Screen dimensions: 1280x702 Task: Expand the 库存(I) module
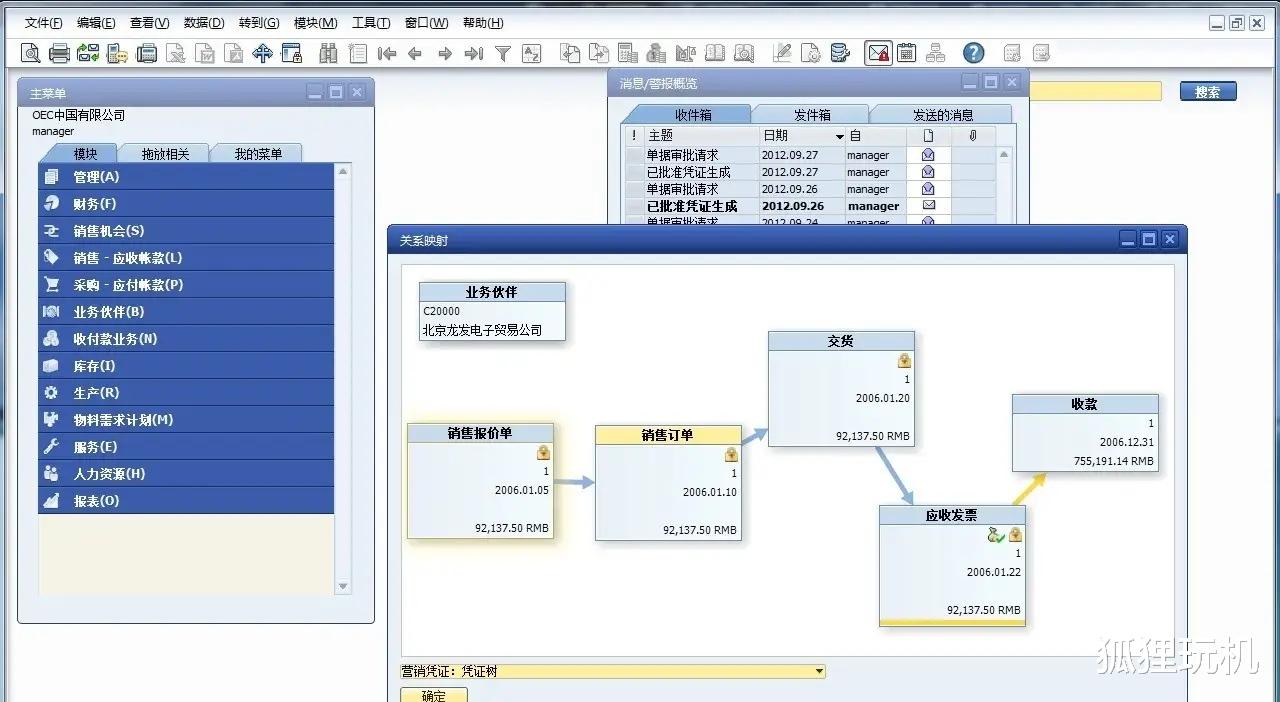pyautogui.click(x=186, y=366)
